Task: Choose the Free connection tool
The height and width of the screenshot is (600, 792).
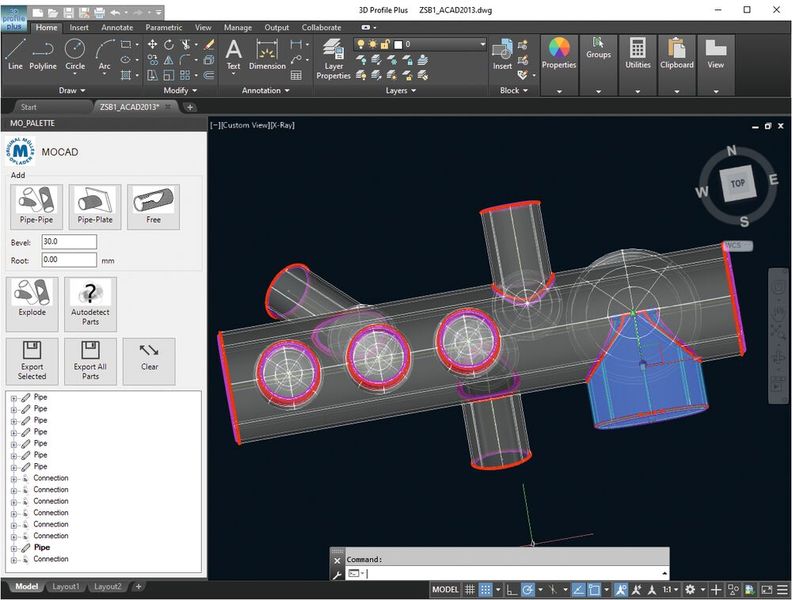Action: [x=153, y=207]
